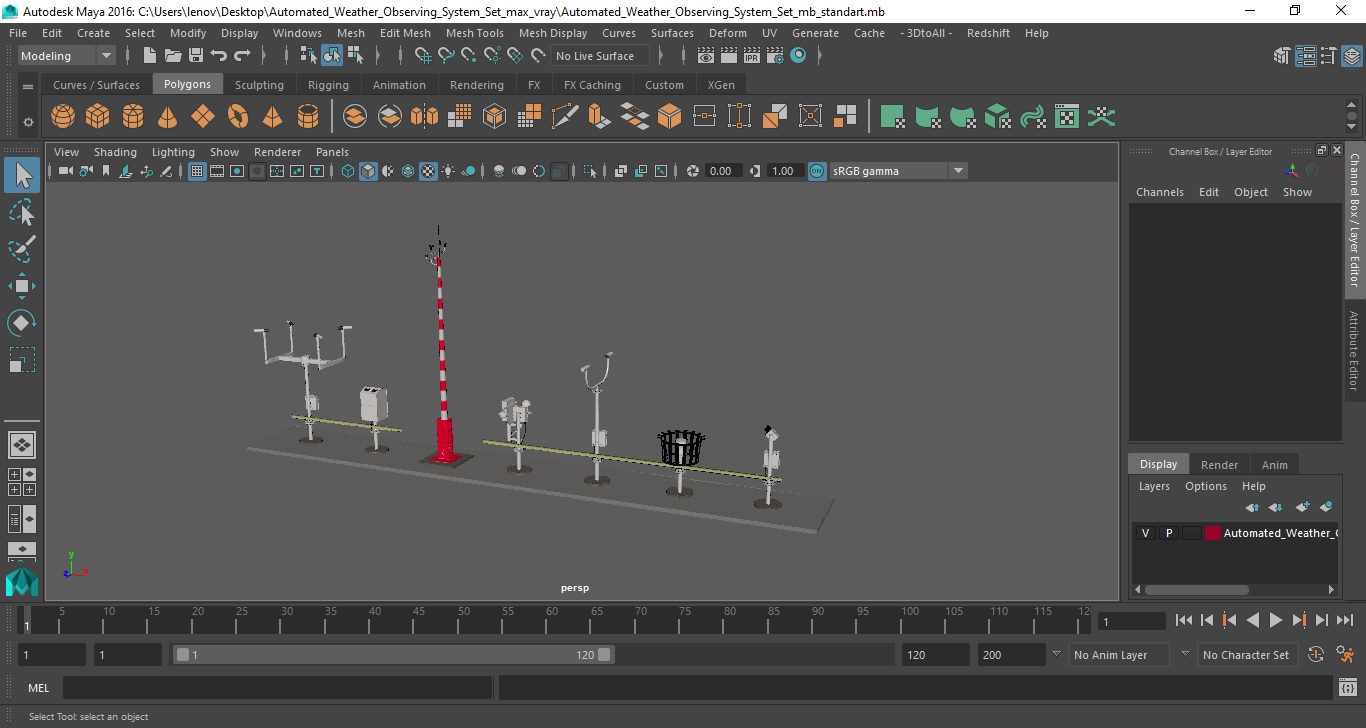Viewport: 1366px width, 728px height.
Task: Toggle layer playback P box
Action: pos(1168,533)
